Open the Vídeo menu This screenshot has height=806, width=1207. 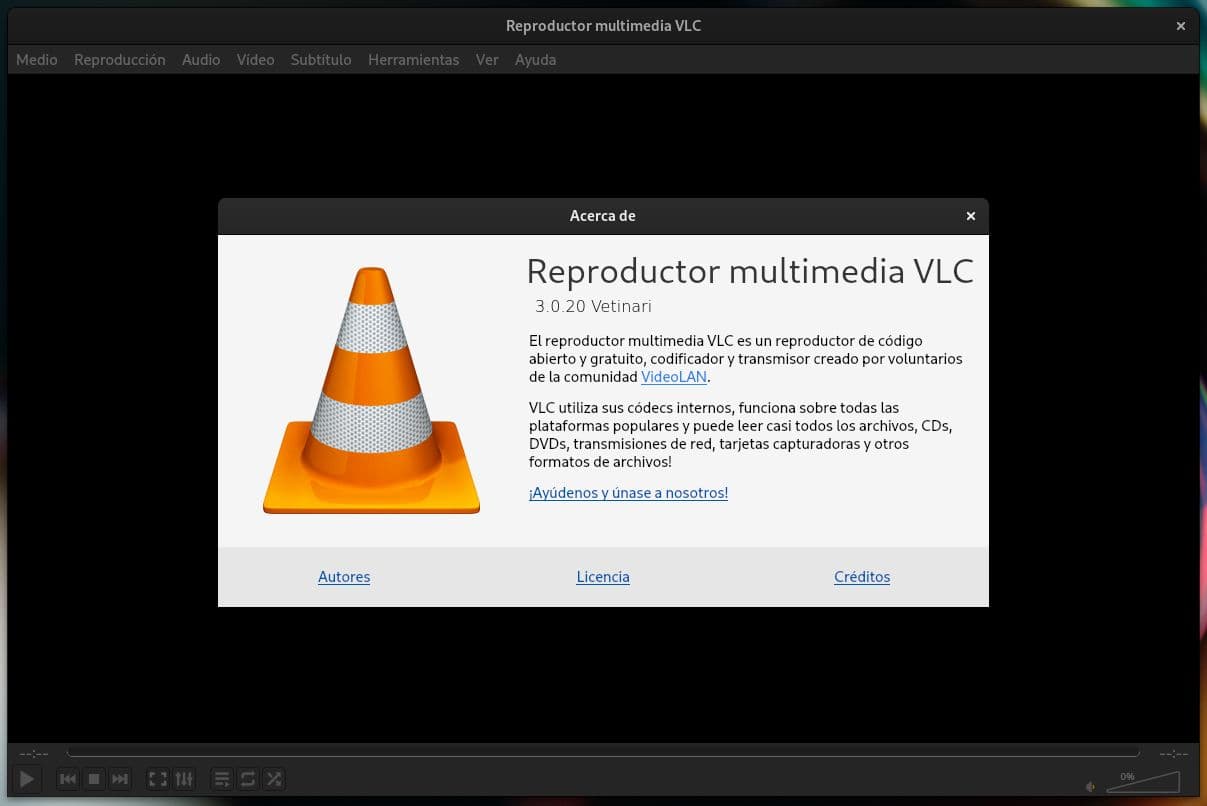click(x=255, y=60)
